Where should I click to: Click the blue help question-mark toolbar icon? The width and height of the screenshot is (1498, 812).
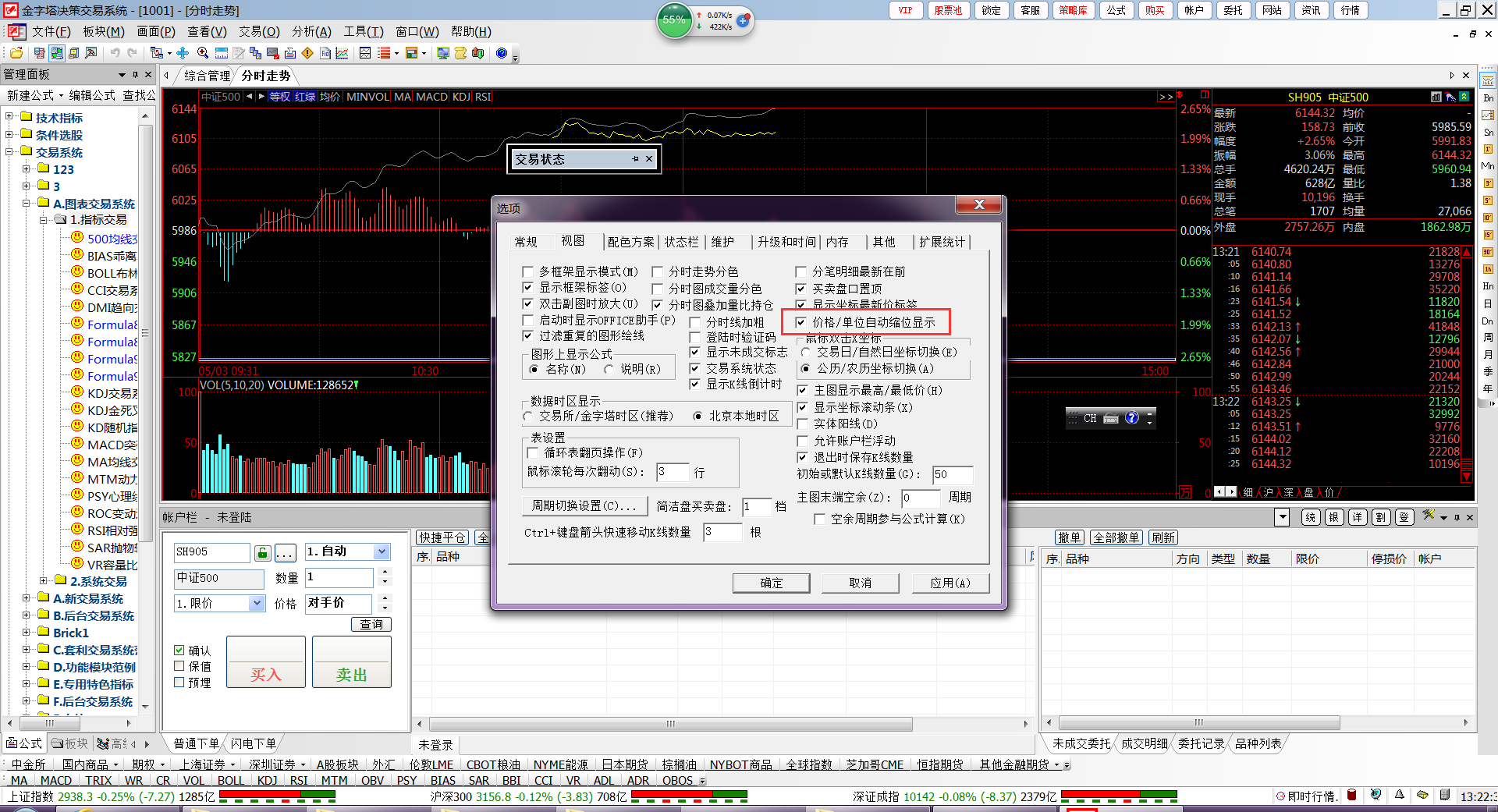point(502,53)
